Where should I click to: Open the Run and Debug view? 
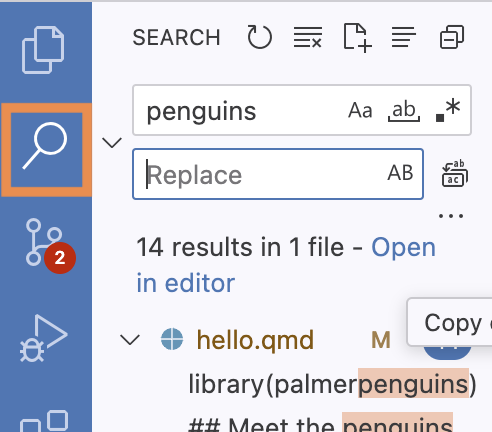[44, 338]
